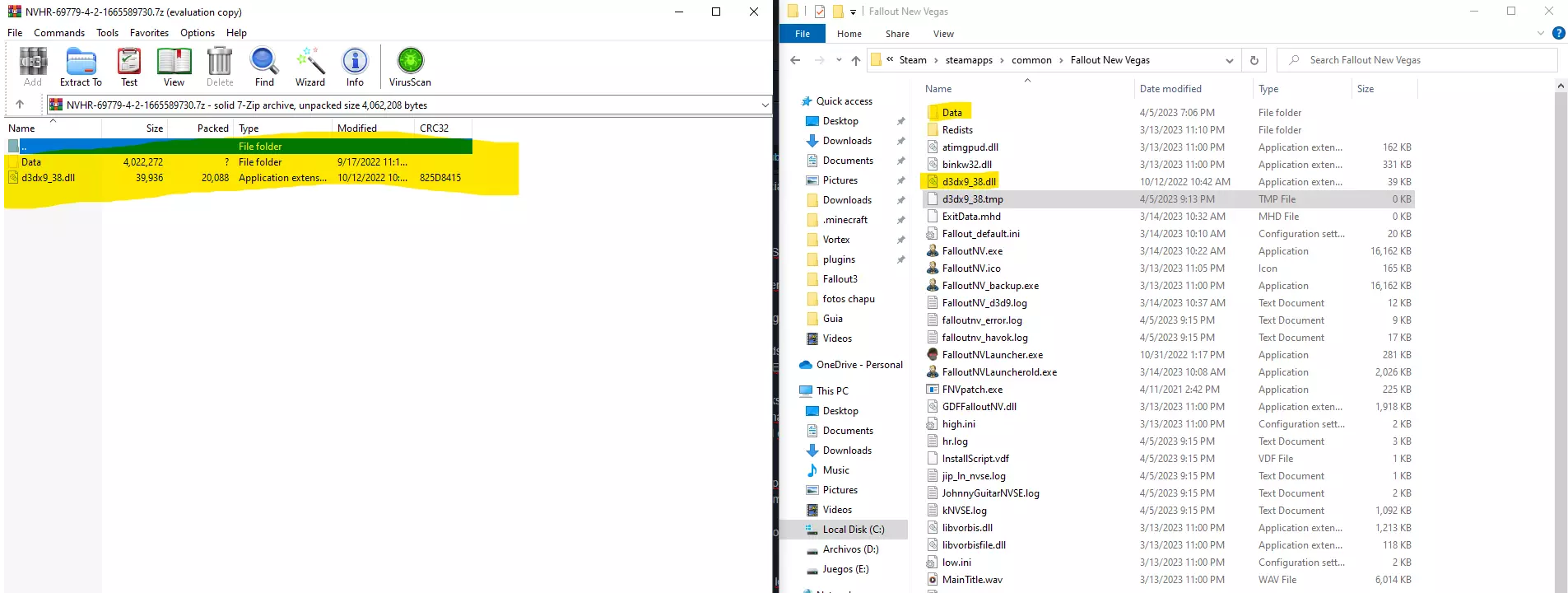Viewport: 1568px width, 593px height.
Task: Select Music under This PC
Action: pos(835,470)
